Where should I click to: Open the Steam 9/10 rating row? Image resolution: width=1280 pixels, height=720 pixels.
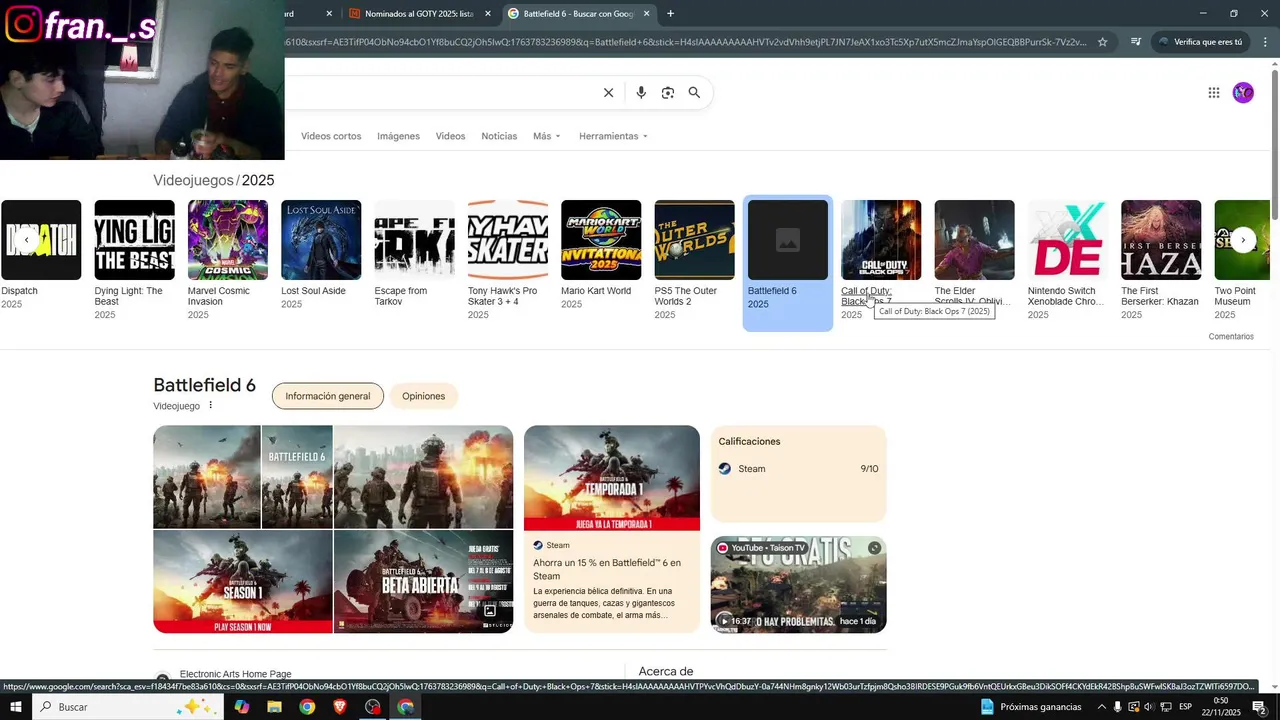click(798, 469)
